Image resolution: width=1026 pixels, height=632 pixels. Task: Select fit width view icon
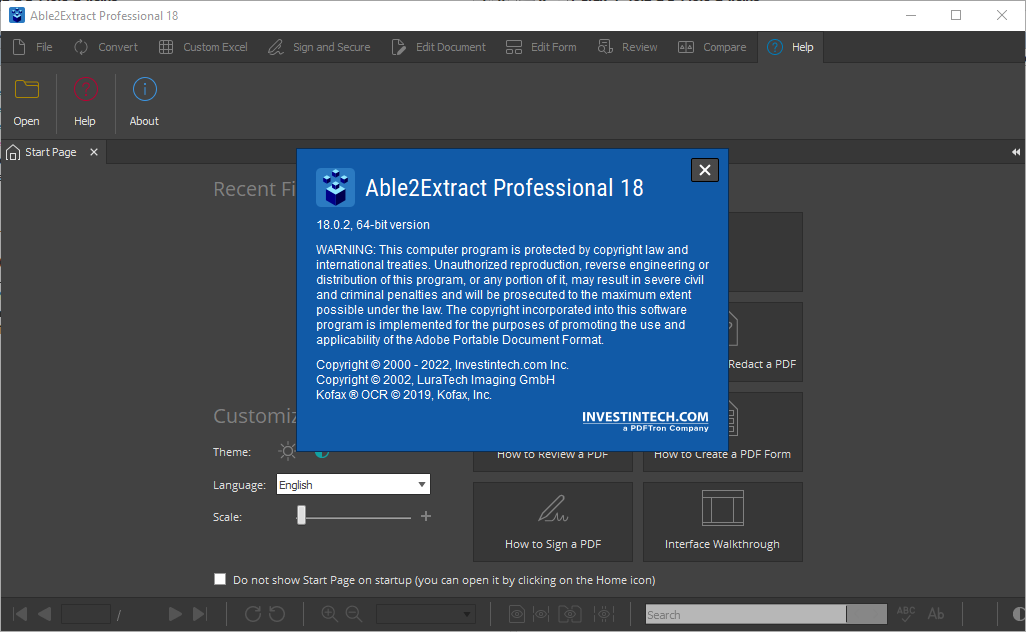pos(541,614)
